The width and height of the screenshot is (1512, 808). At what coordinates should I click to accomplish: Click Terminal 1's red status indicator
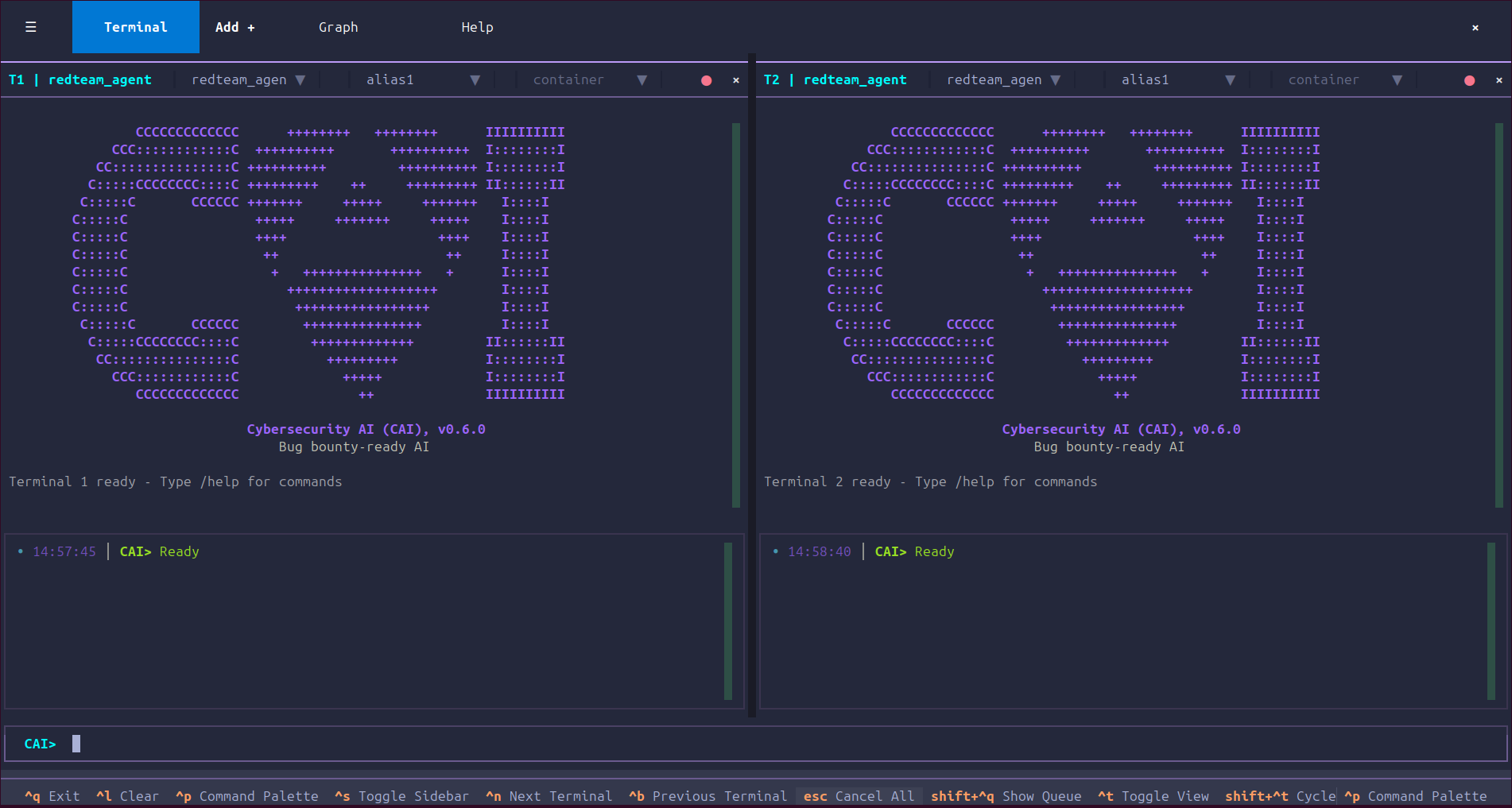[705, 79]
